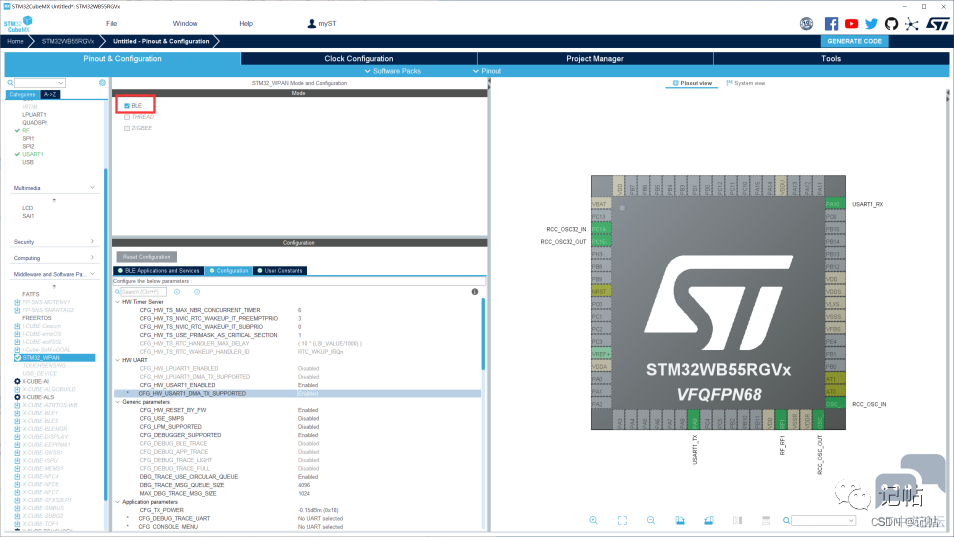The image size is (954, 537).
Task: Click the X-CUBE-AI gear icon
Action: tap(17, 381)
